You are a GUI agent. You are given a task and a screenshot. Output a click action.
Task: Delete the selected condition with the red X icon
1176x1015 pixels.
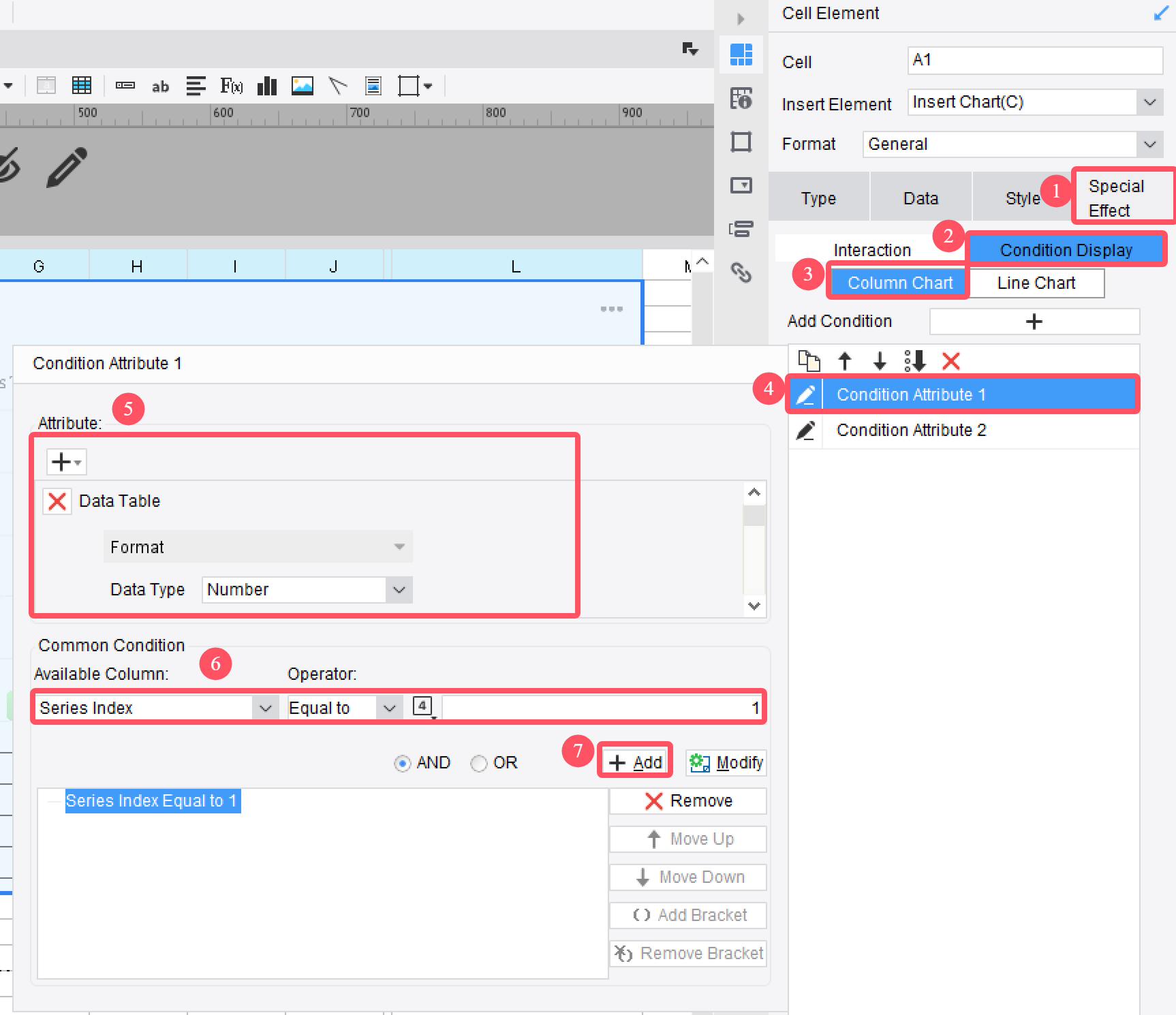click(950, 360)
